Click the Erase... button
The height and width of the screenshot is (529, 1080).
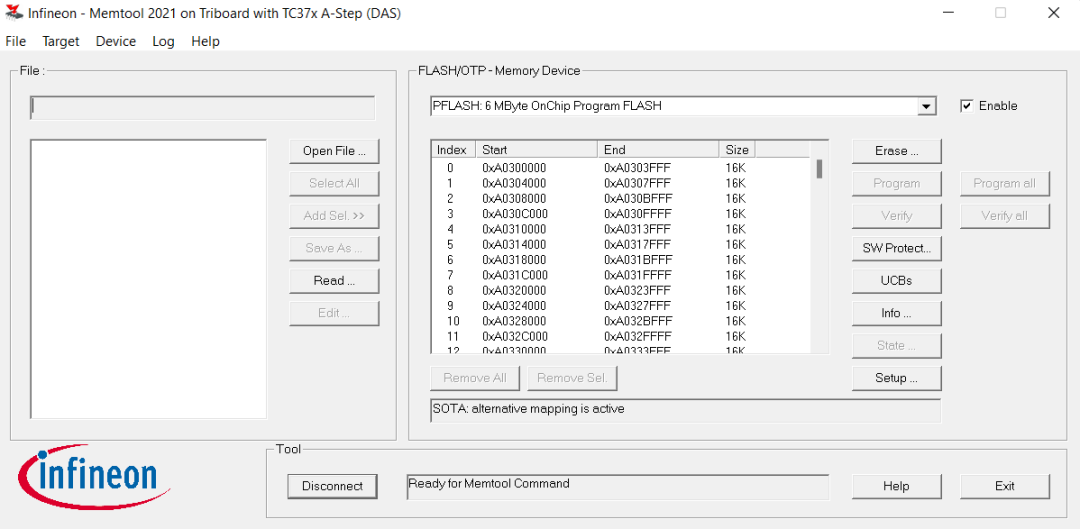pos(896,151)
